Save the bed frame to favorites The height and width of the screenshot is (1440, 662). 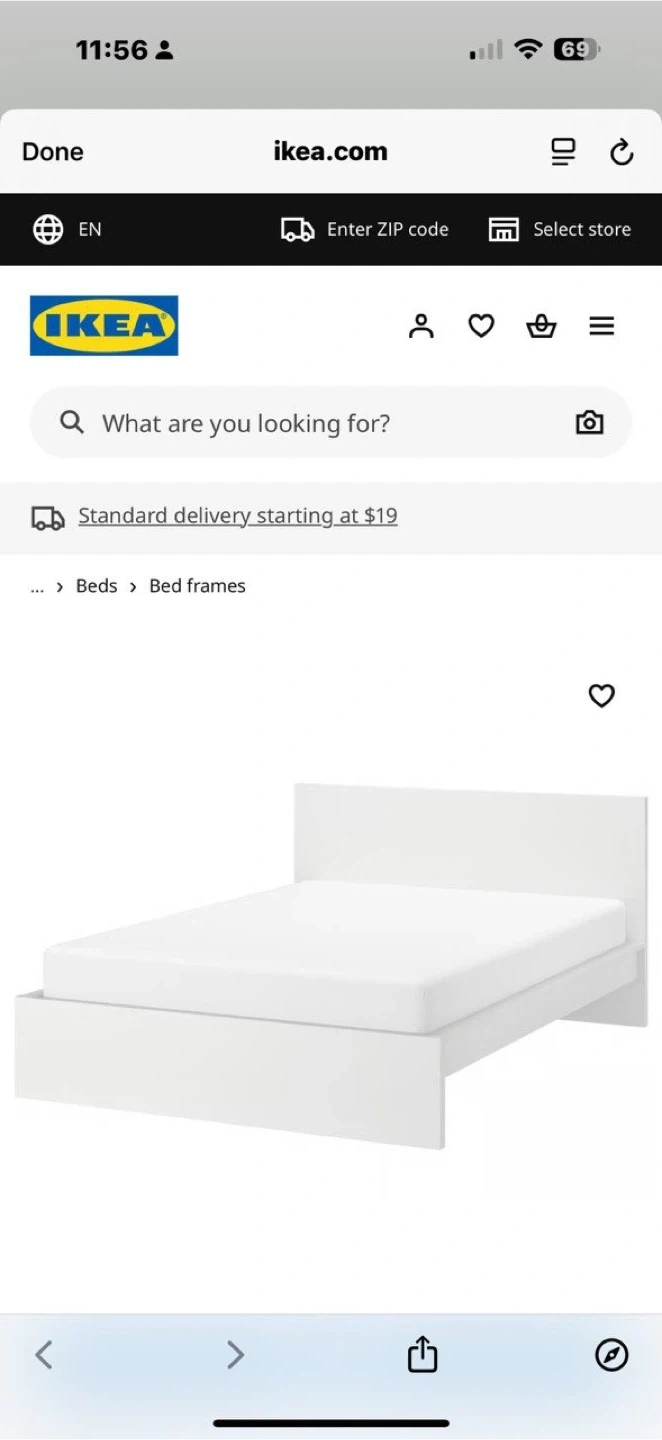[601, 696]
